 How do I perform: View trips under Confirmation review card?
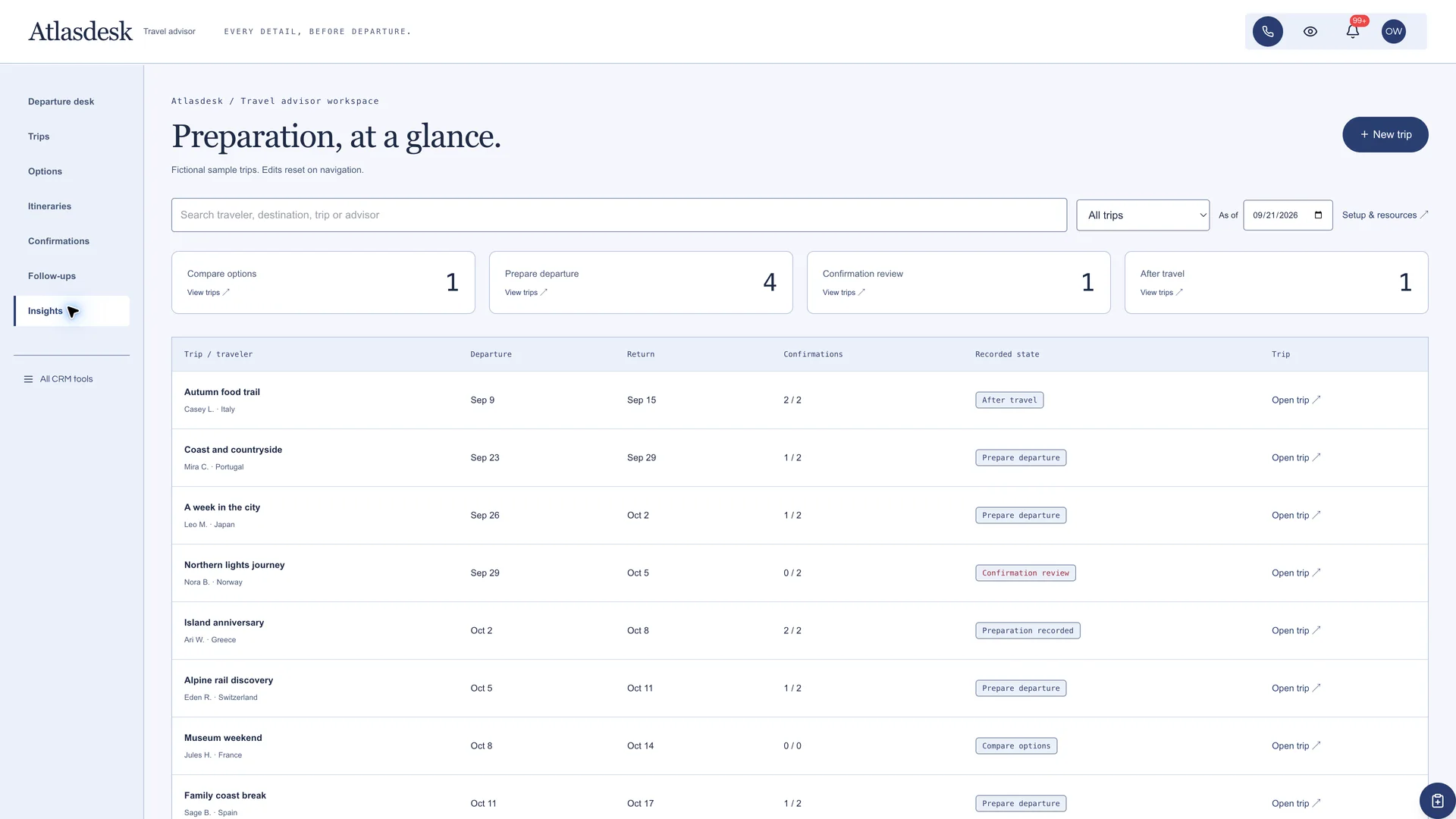coord(844,293)
